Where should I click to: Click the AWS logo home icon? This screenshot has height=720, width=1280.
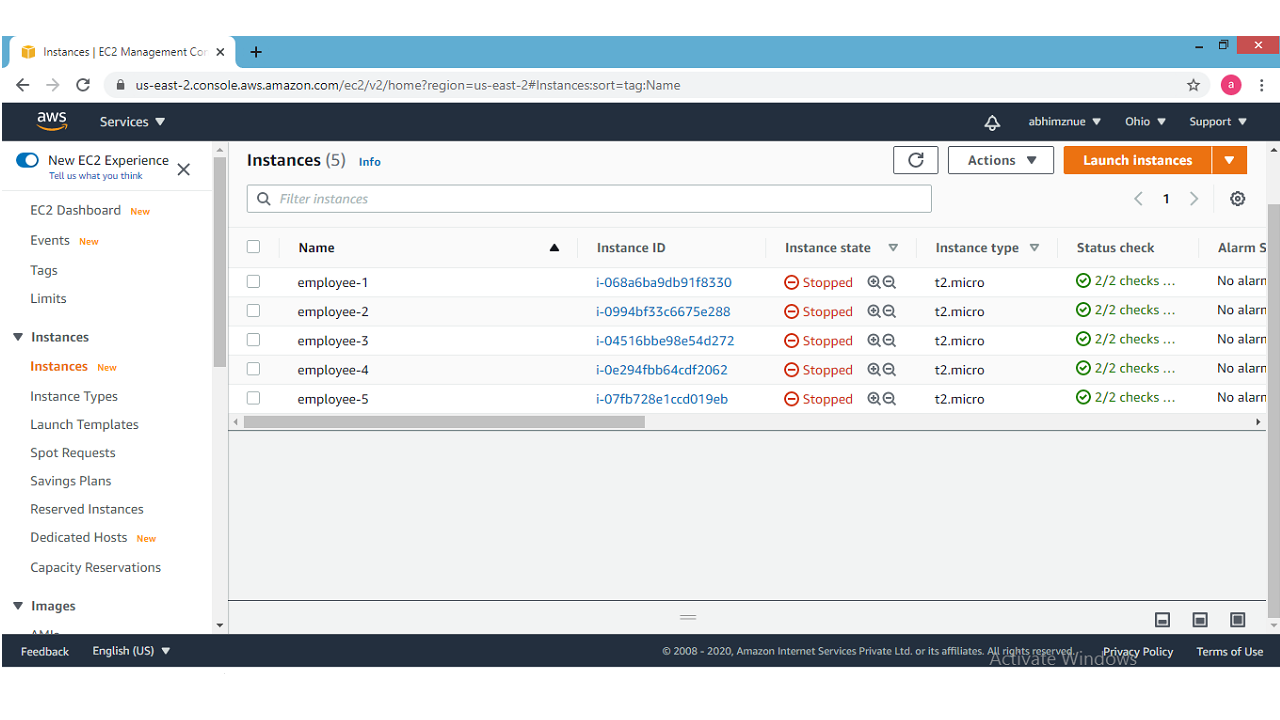coord(52,121)
